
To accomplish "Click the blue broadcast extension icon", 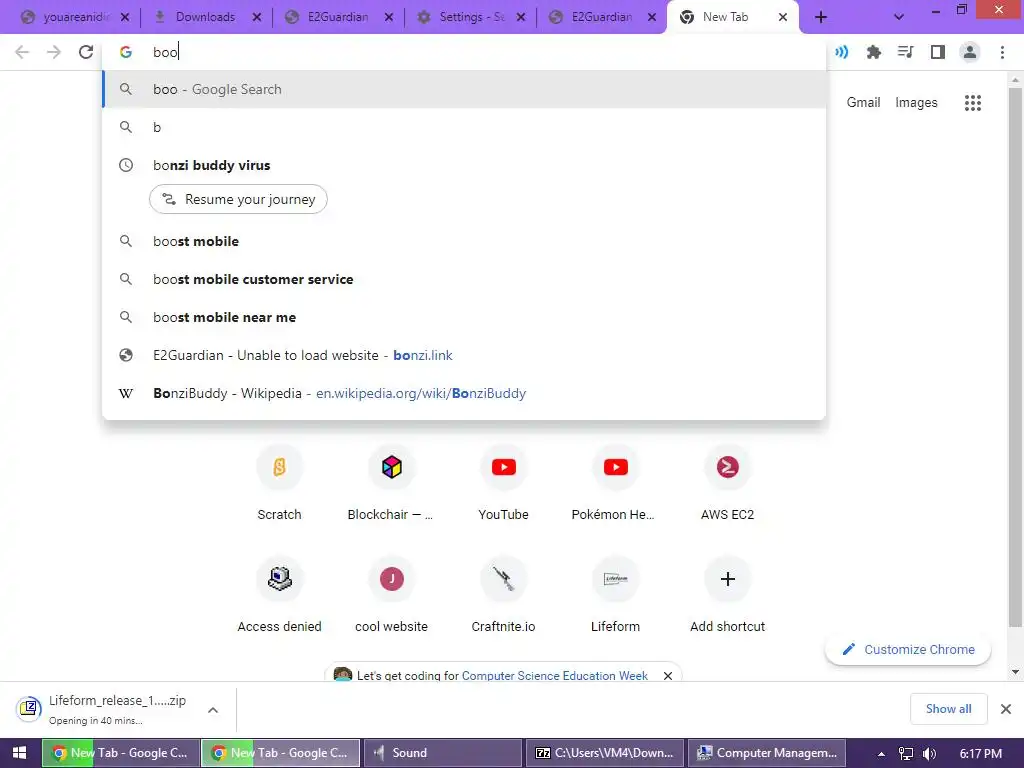I will point(841,52).
